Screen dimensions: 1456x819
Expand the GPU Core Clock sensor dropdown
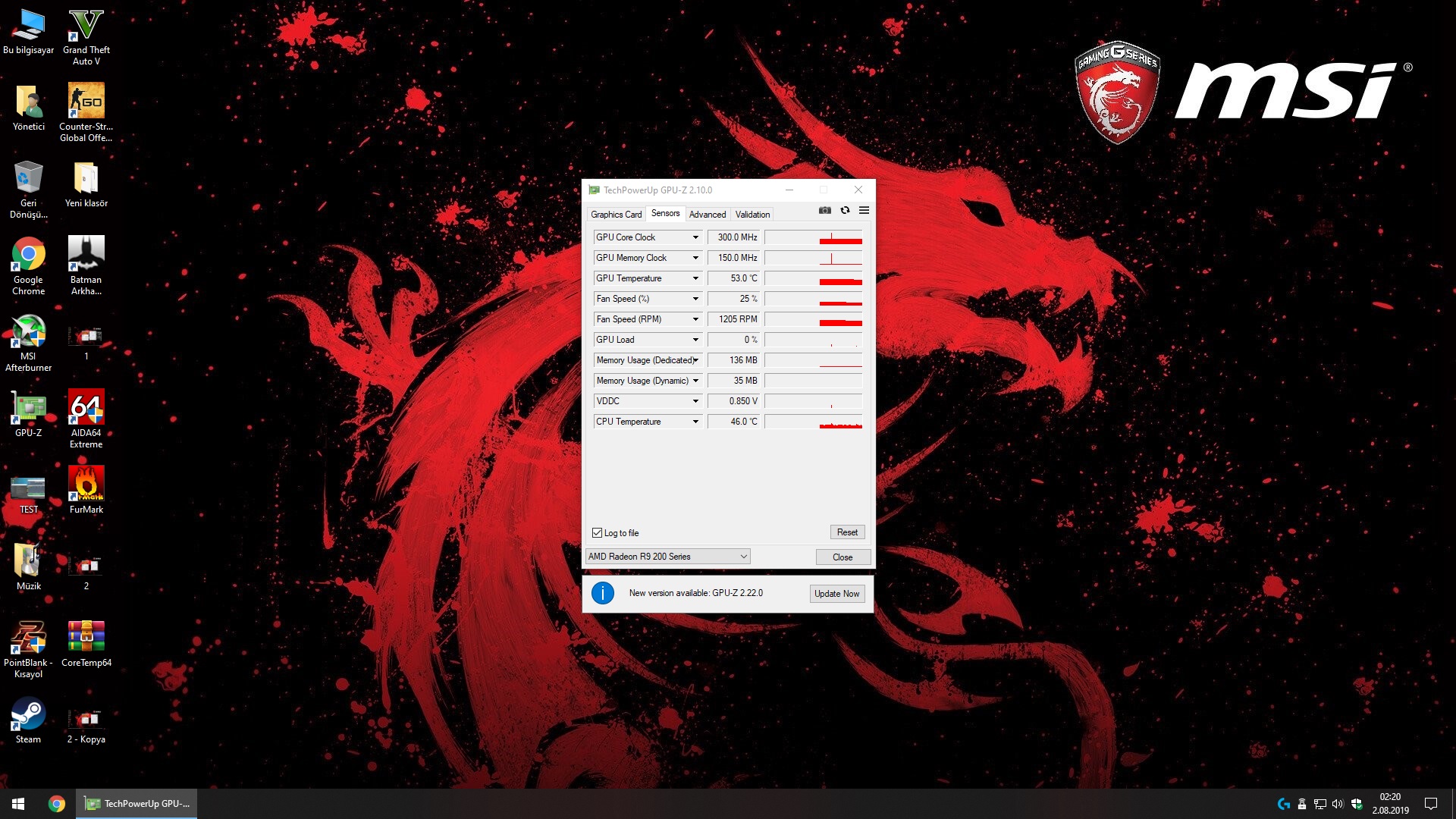click(695, 237)
